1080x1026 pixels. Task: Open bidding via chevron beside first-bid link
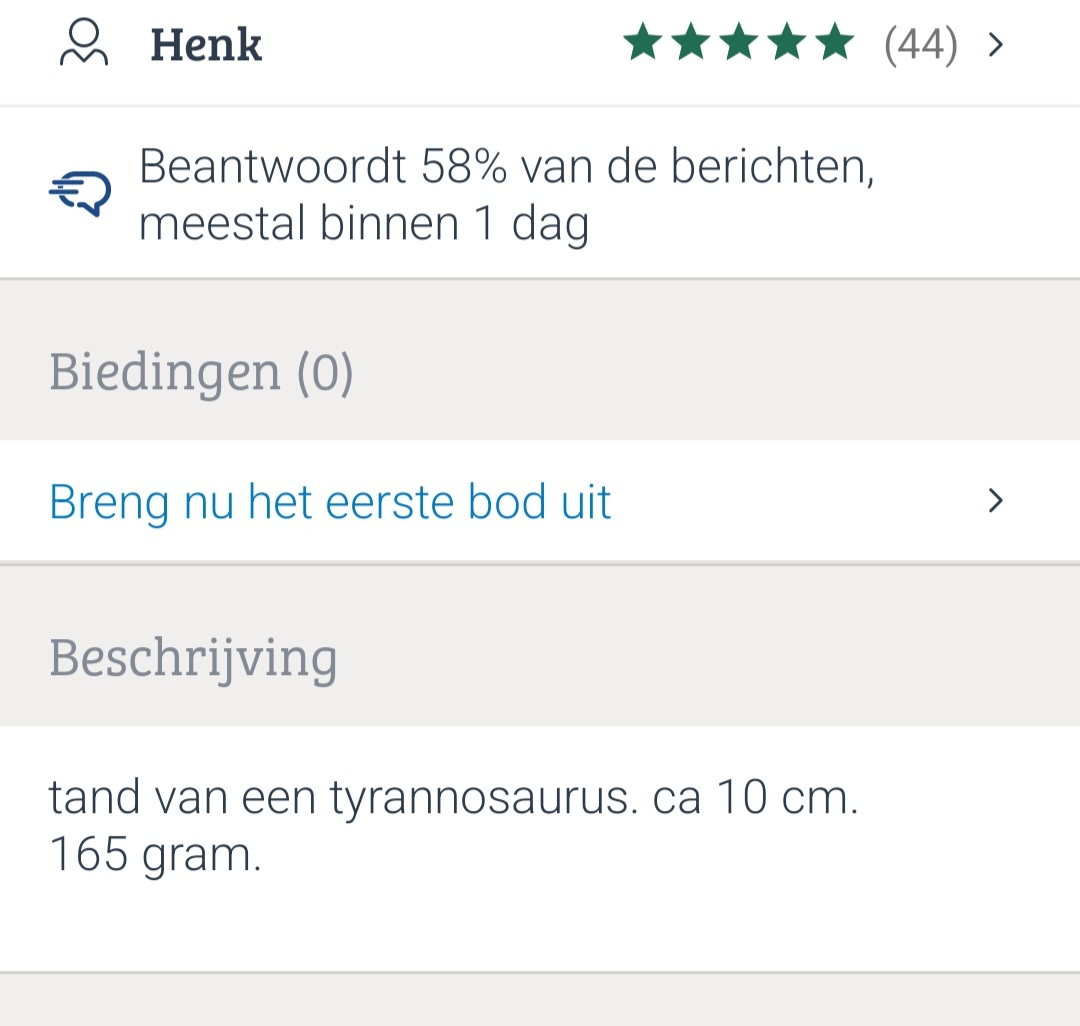coord(995,501)
